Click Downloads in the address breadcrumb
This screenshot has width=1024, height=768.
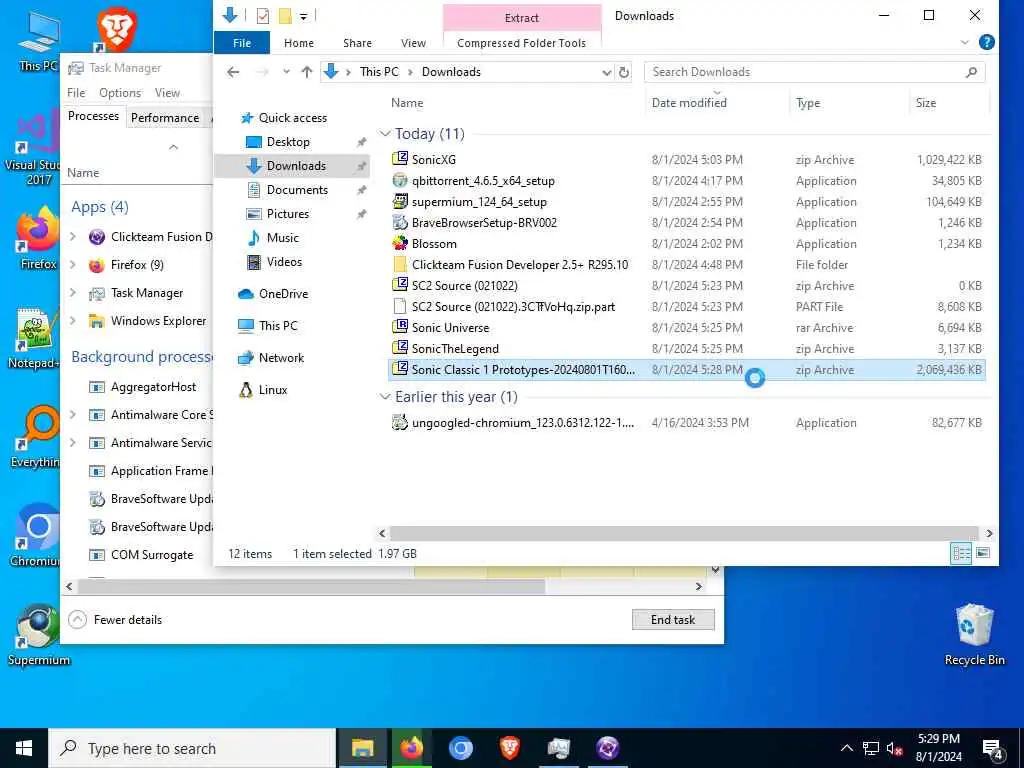tap(451, 72)
